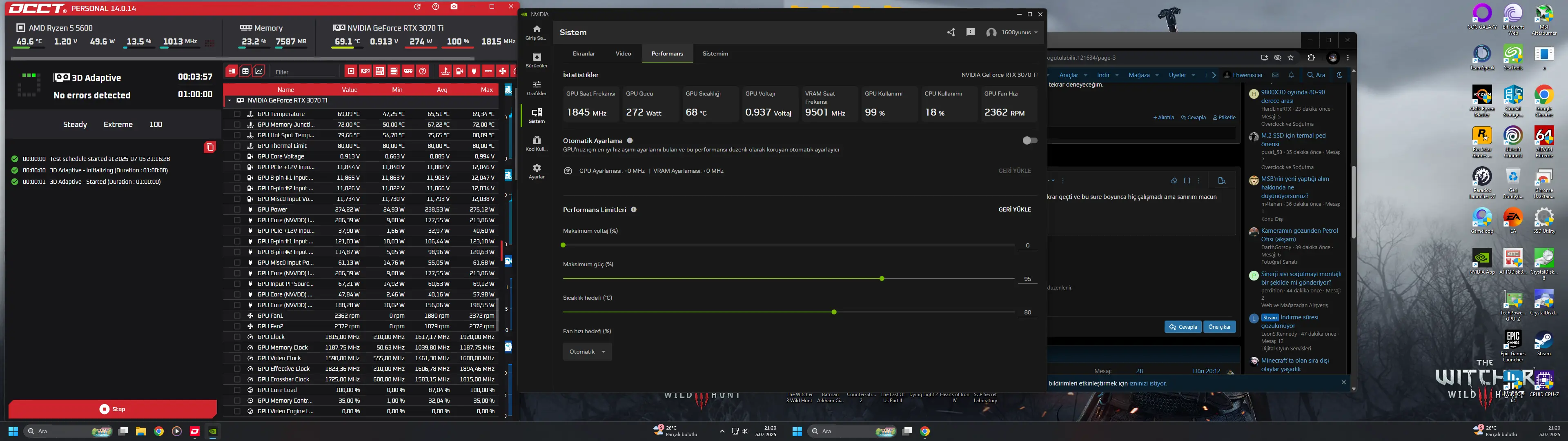Filter OCCT sensors by power plug icon
This screenshot has width=1568, height=441.
pos(474,71)
